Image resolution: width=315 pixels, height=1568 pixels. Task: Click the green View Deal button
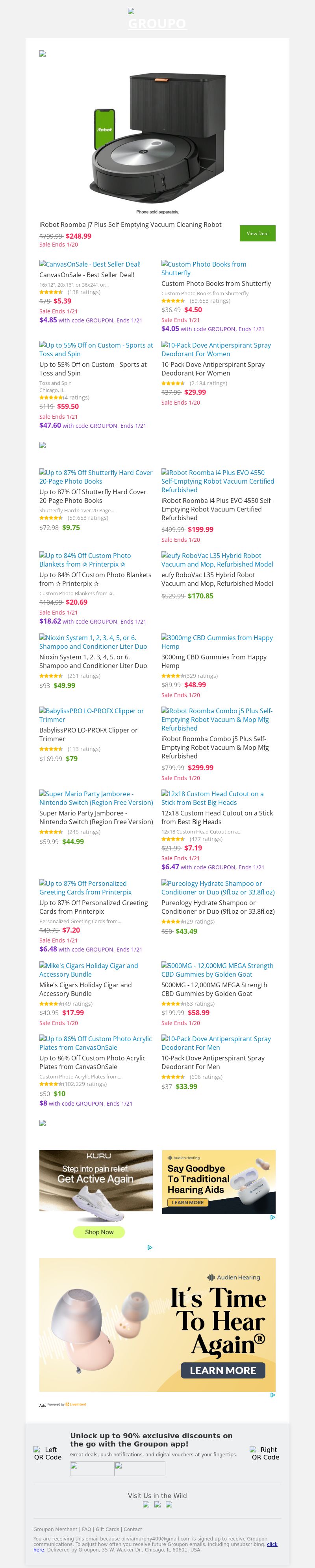pyautogui.click(x=257, y=233)
